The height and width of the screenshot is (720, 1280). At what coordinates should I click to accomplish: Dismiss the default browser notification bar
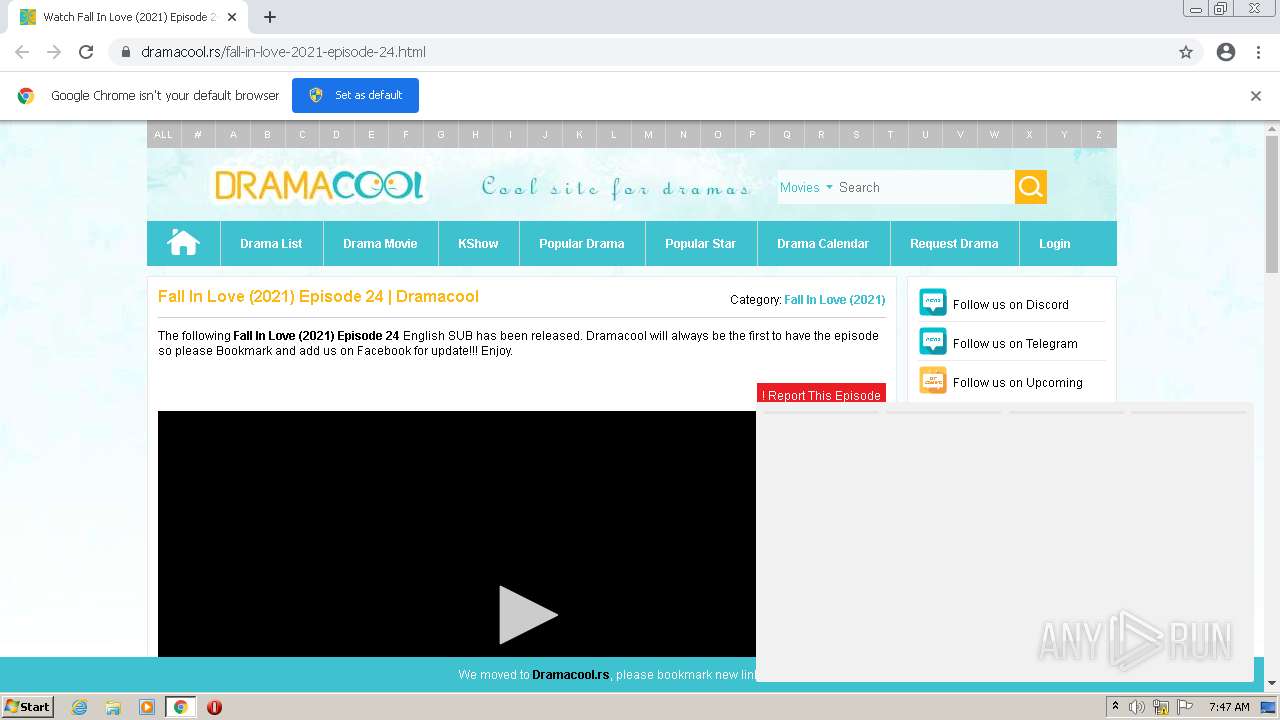(1256, 96)
